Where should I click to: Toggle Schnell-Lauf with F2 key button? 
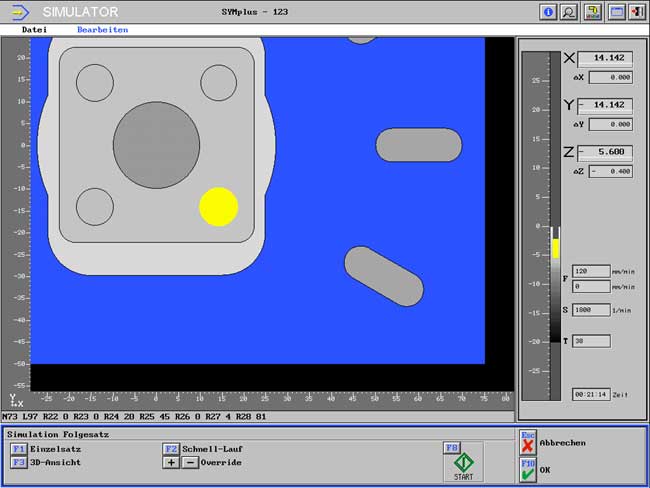(171, 449)
